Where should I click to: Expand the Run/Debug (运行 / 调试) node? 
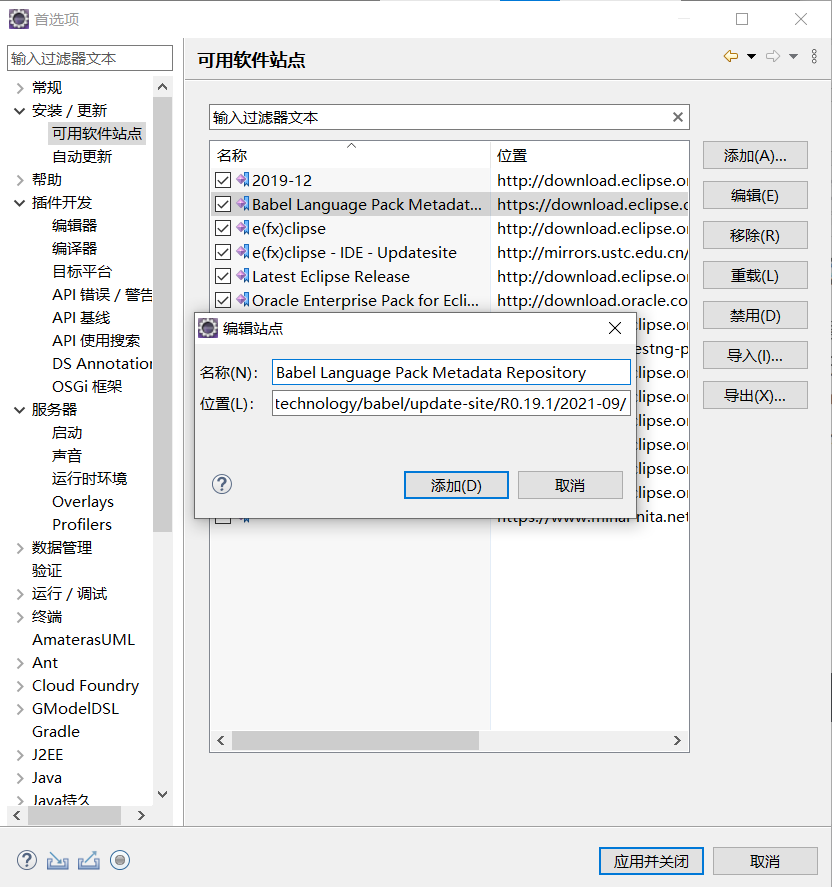[20, 594]
